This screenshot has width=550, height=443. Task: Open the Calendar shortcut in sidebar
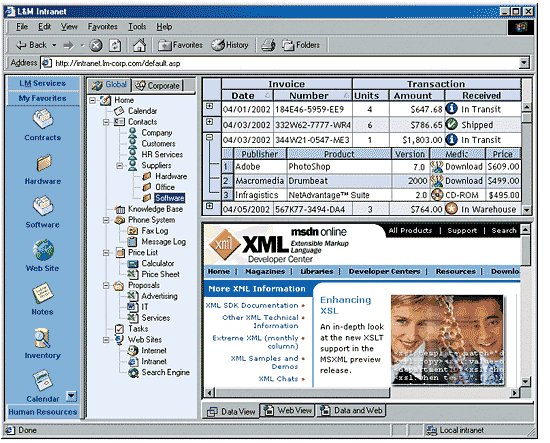click(43, 381)
